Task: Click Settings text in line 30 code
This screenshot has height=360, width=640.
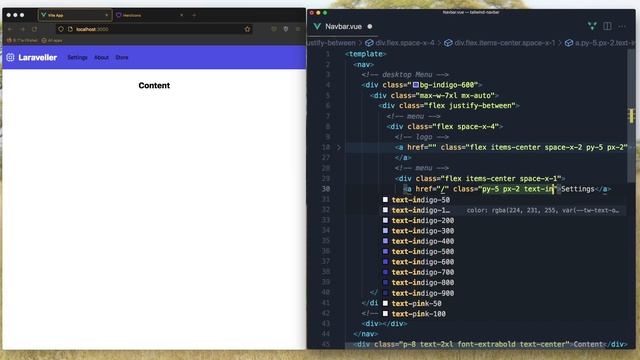Action: [578, 189]
